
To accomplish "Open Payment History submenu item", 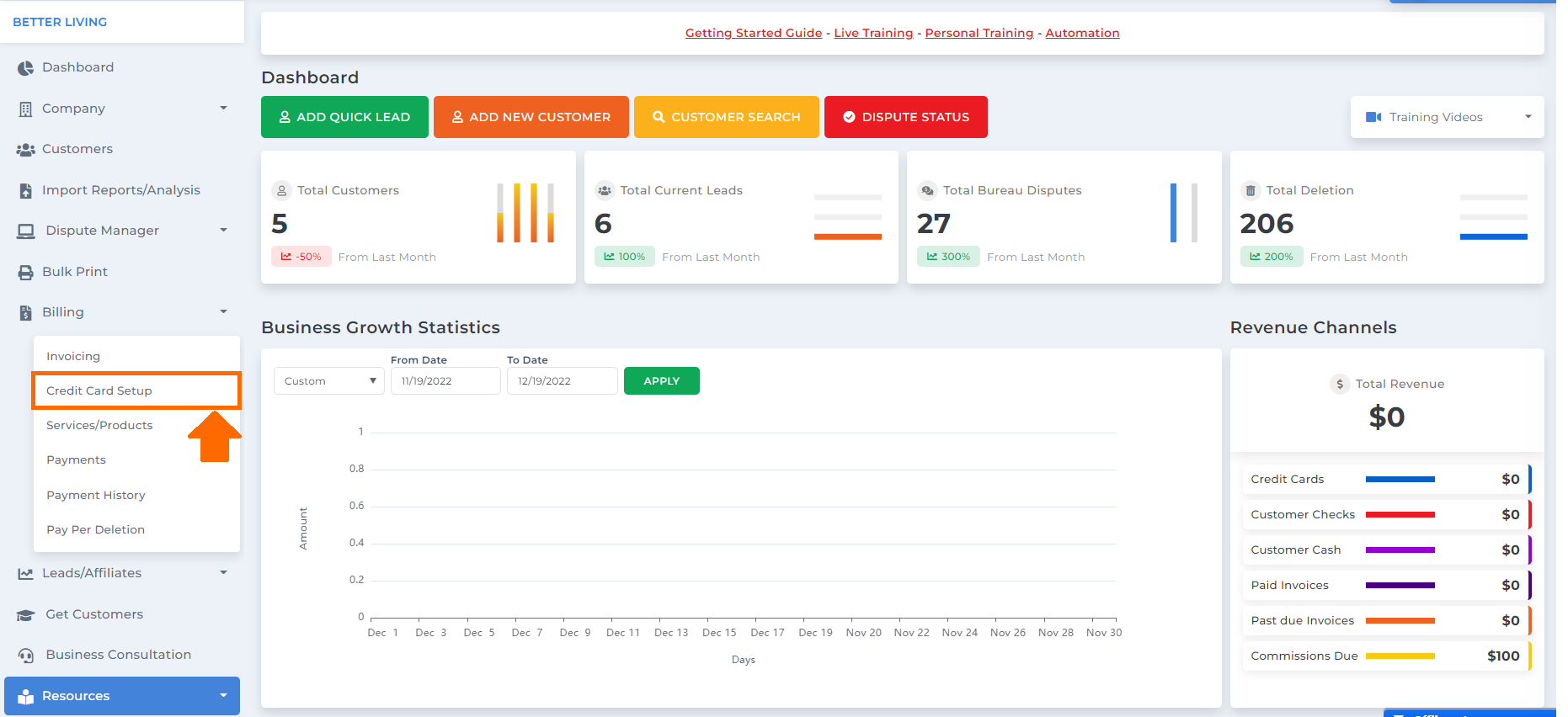I will coord(96,496).
